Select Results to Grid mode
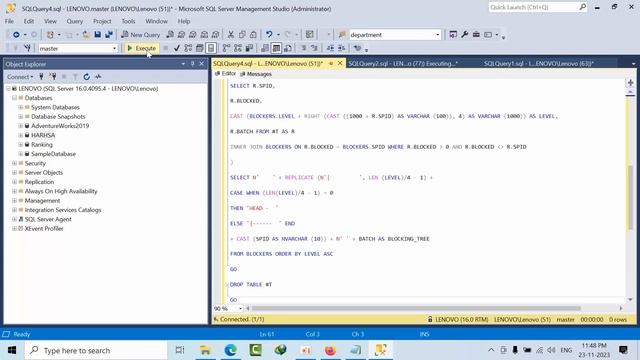Viewport: 640px width, 360px height. (x=276, y=48)
